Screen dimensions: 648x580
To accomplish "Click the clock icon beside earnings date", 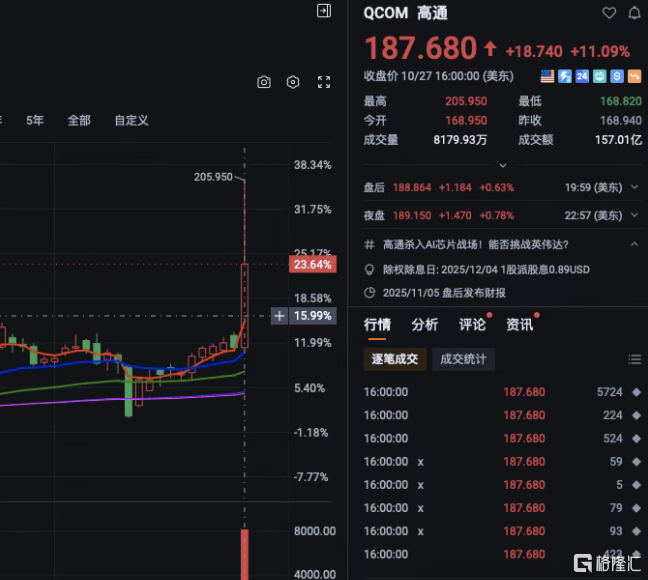I will click(369, 293).
